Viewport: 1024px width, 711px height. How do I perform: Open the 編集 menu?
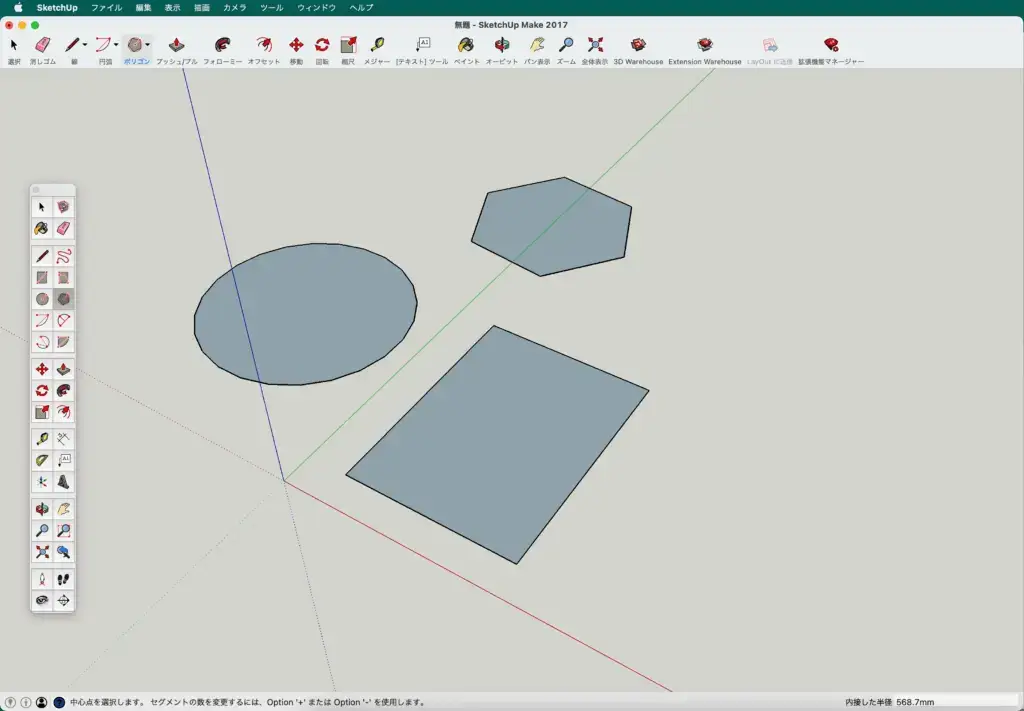click(144, 8)
